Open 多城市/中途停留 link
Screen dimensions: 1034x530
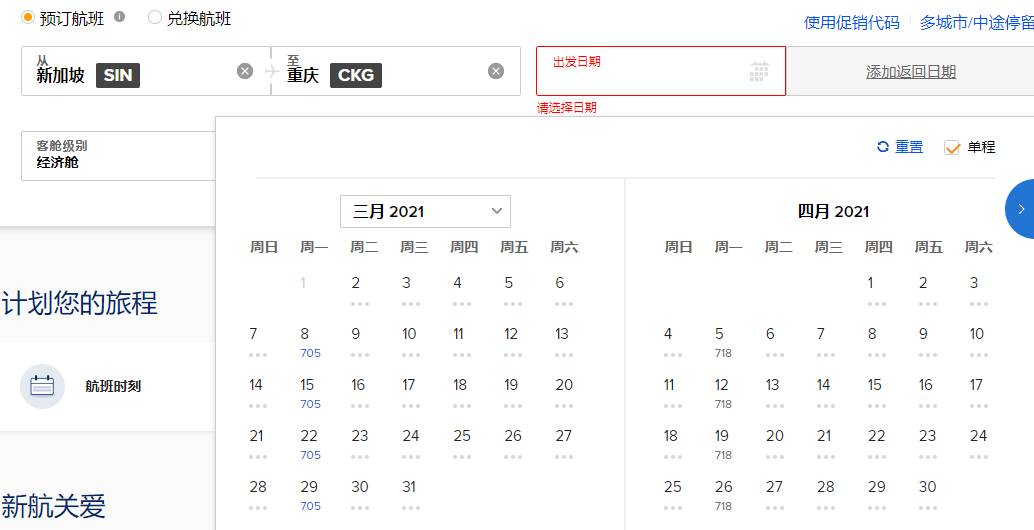coord(977,22)
